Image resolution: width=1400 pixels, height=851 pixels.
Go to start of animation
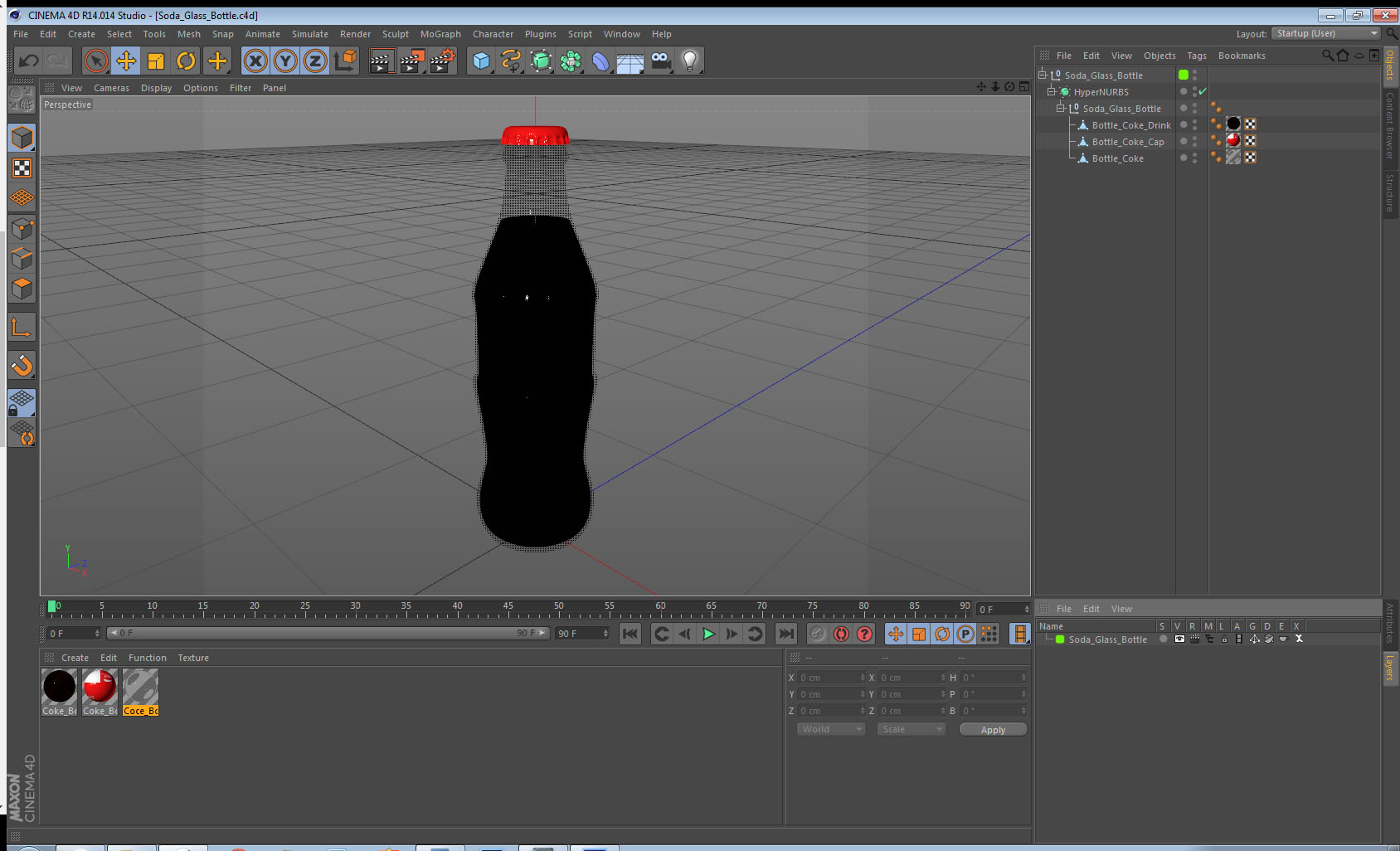[630, 634]
